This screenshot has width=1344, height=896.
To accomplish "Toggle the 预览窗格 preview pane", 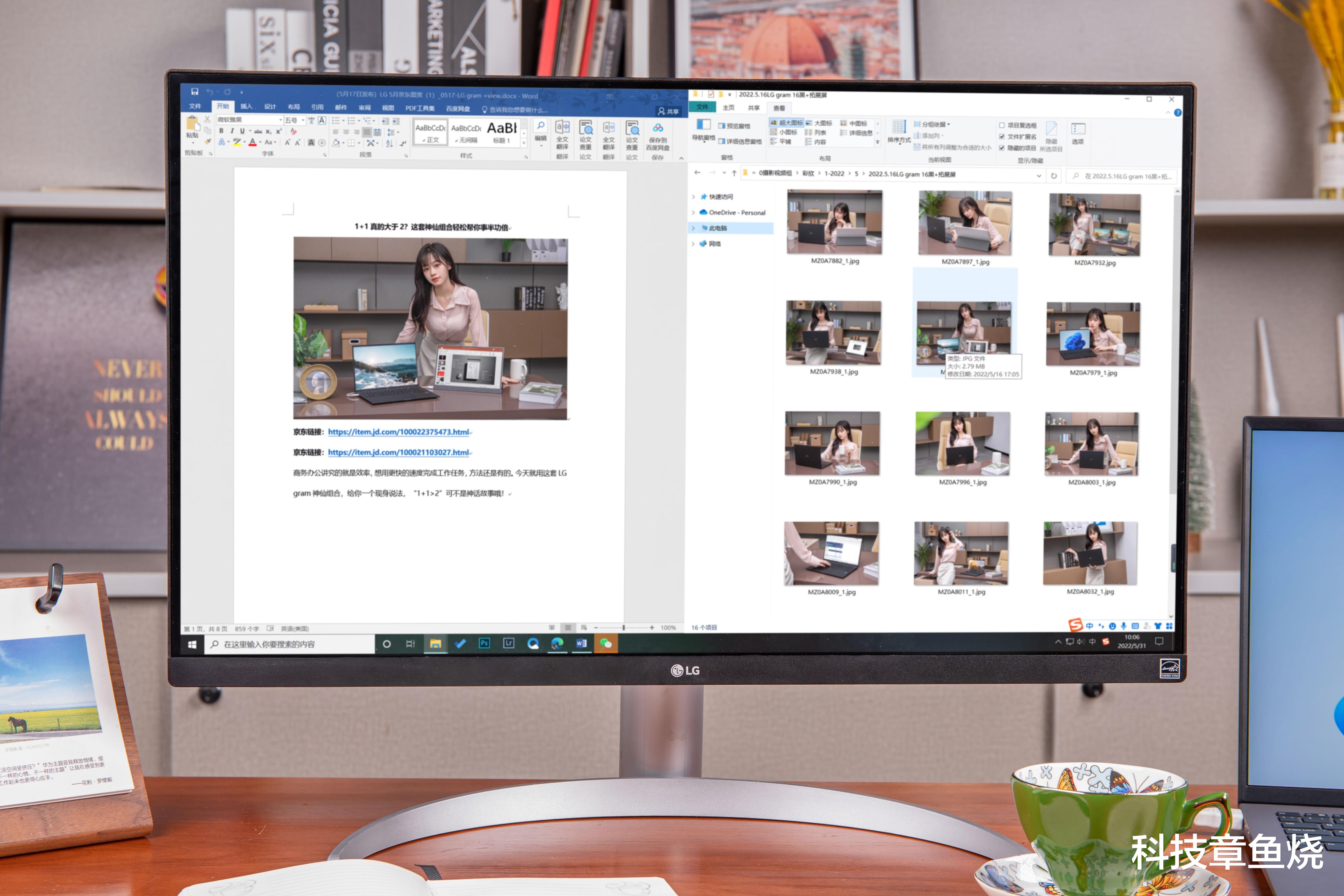I will coord(734,126).
